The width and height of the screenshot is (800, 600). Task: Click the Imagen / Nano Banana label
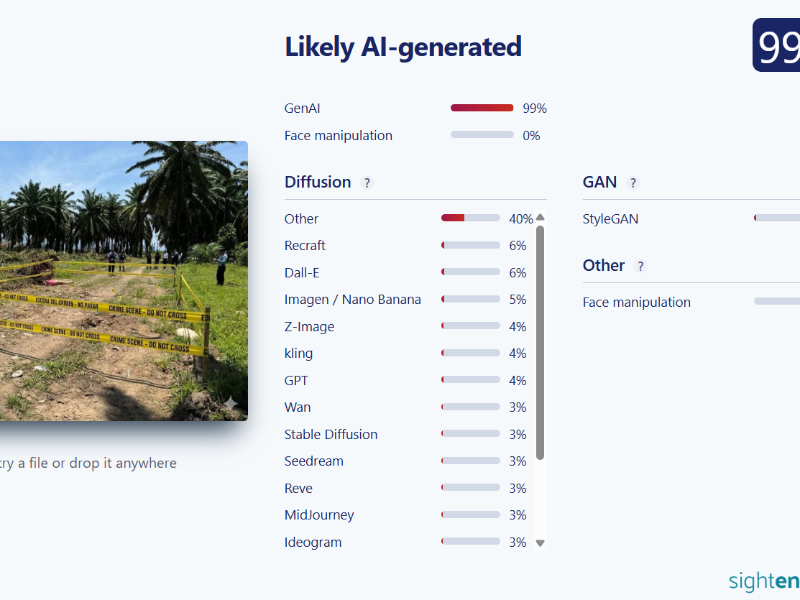[x=353, y=299]
